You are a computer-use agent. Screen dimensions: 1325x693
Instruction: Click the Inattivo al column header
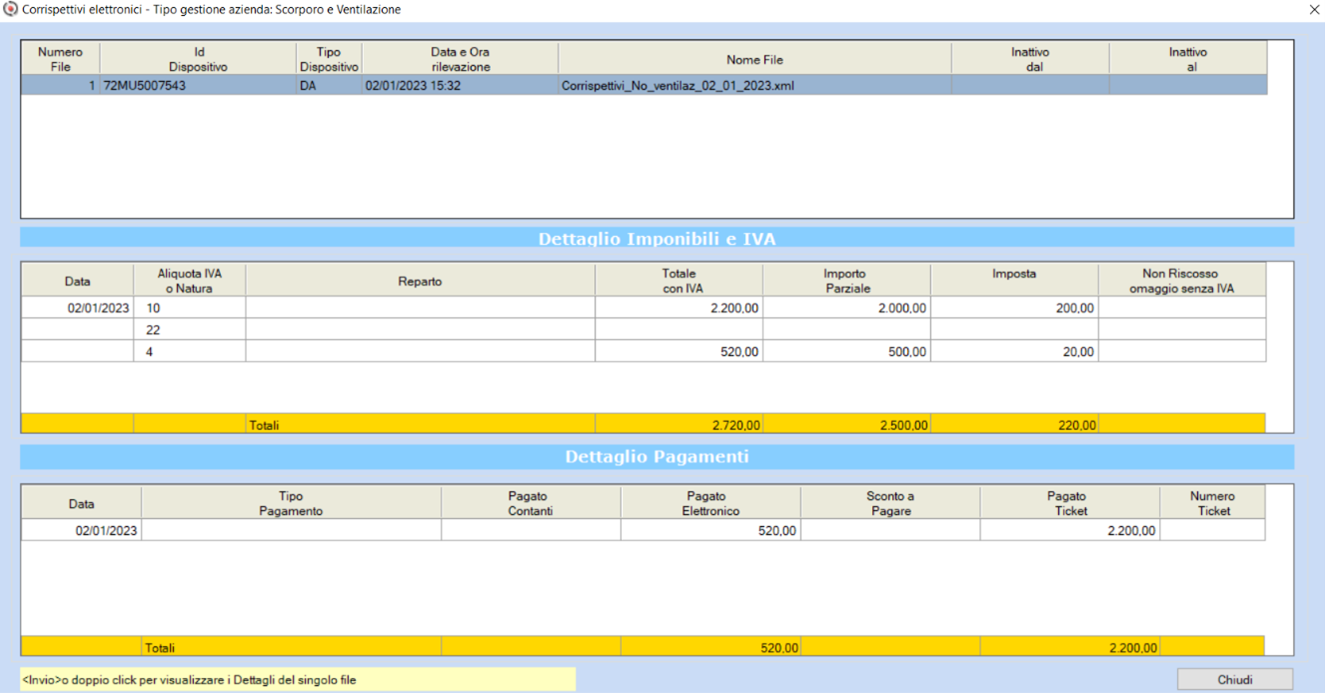click(1188, 59)
